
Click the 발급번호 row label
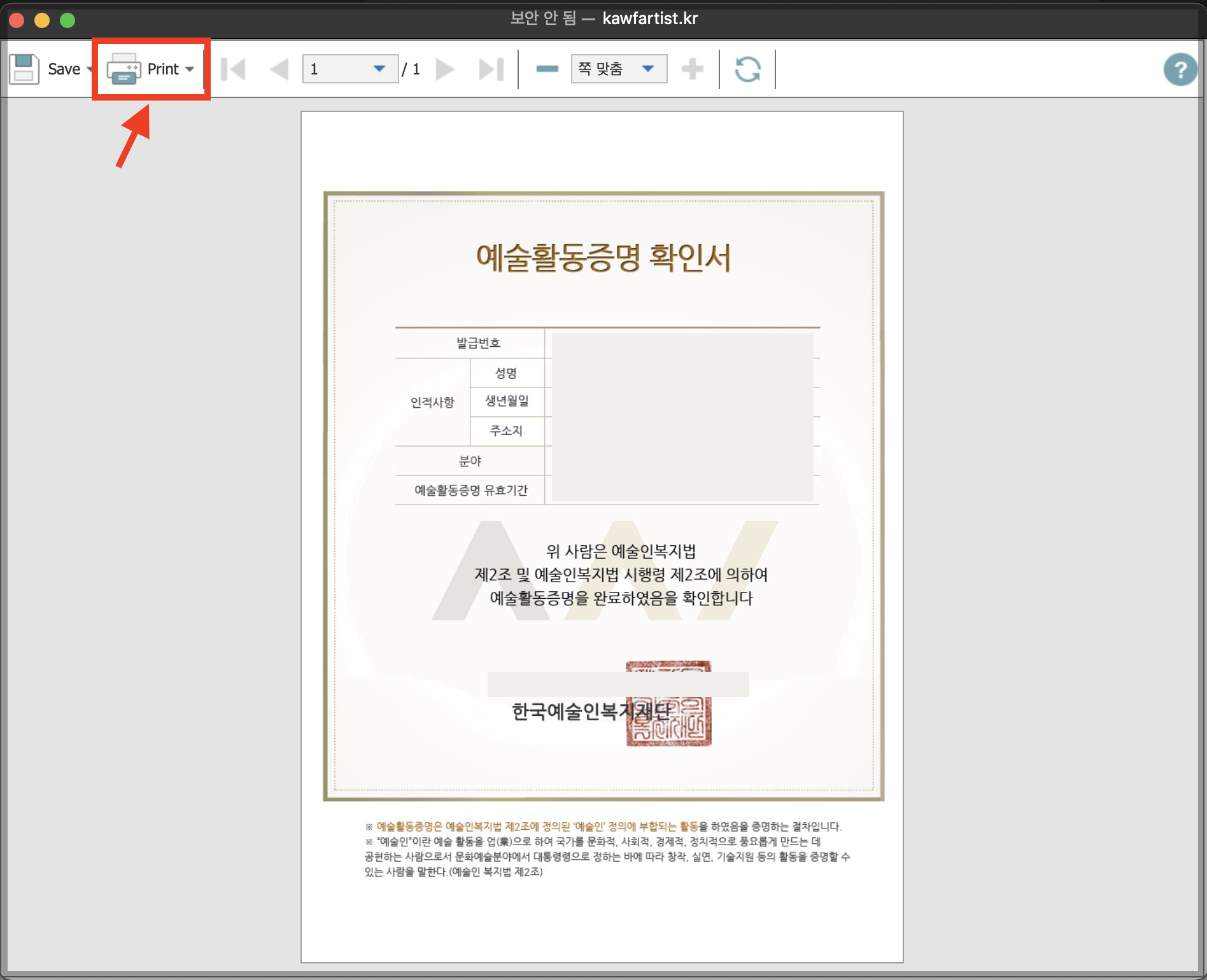click(x=478, y=343)
